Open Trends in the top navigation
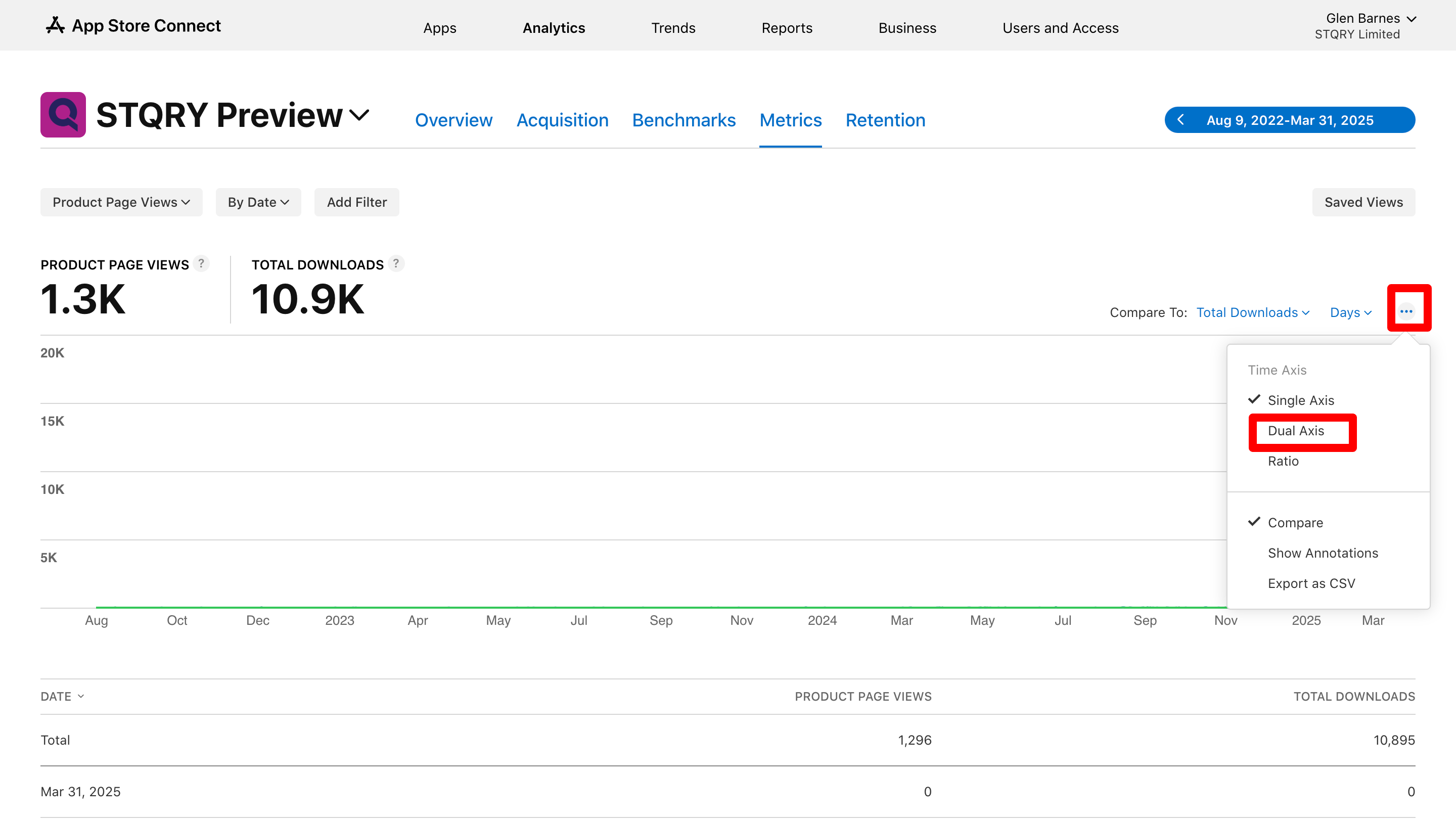This screenshot has height=821, width=1456. tap(672, 28)
